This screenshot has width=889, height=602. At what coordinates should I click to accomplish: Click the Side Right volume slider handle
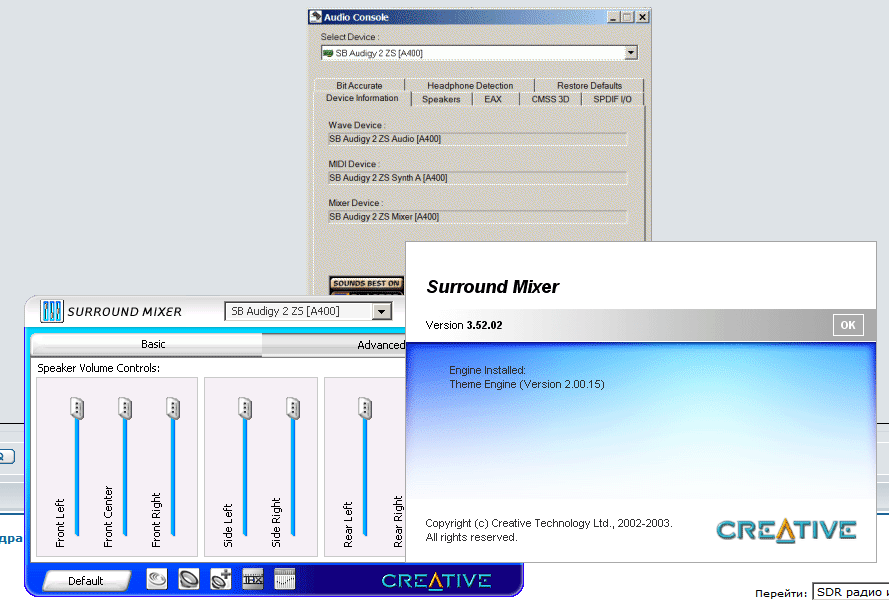(x=292, y=408)
